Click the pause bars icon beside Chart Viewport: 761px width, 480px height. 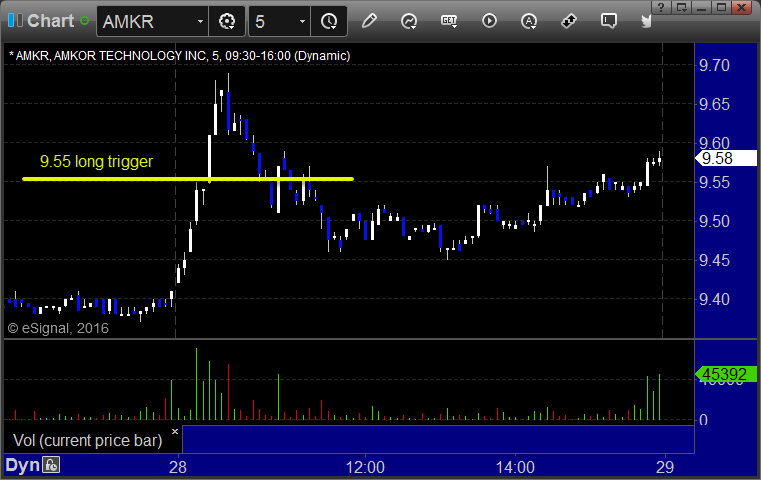15,20
